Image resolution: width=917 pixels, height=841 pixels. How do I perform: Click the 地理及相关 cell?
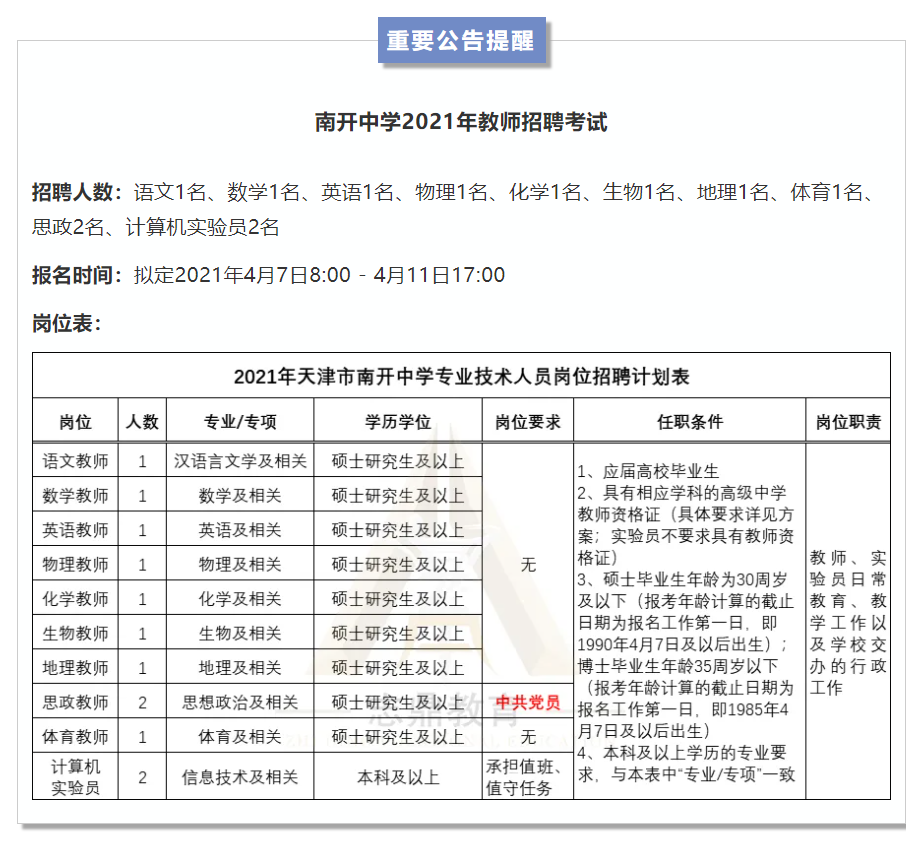click(x=240, y=667)
